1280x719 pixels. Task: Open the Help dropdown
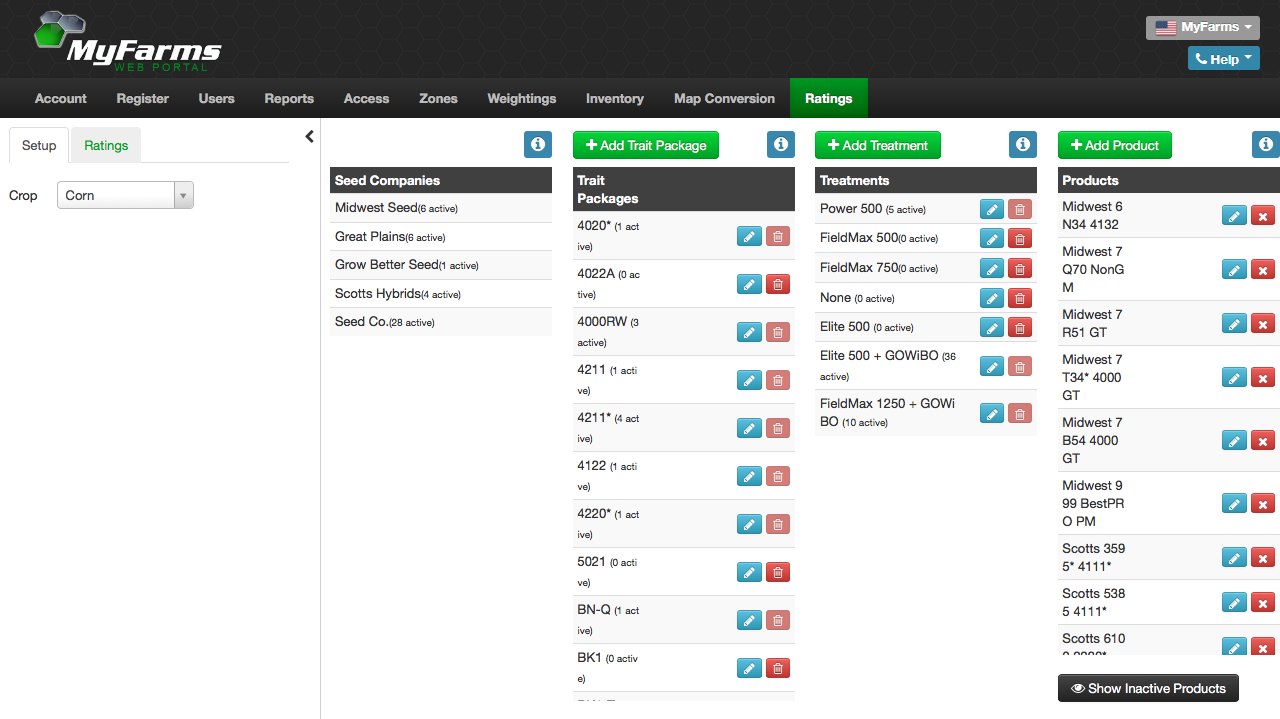(x=1224, y=59)
